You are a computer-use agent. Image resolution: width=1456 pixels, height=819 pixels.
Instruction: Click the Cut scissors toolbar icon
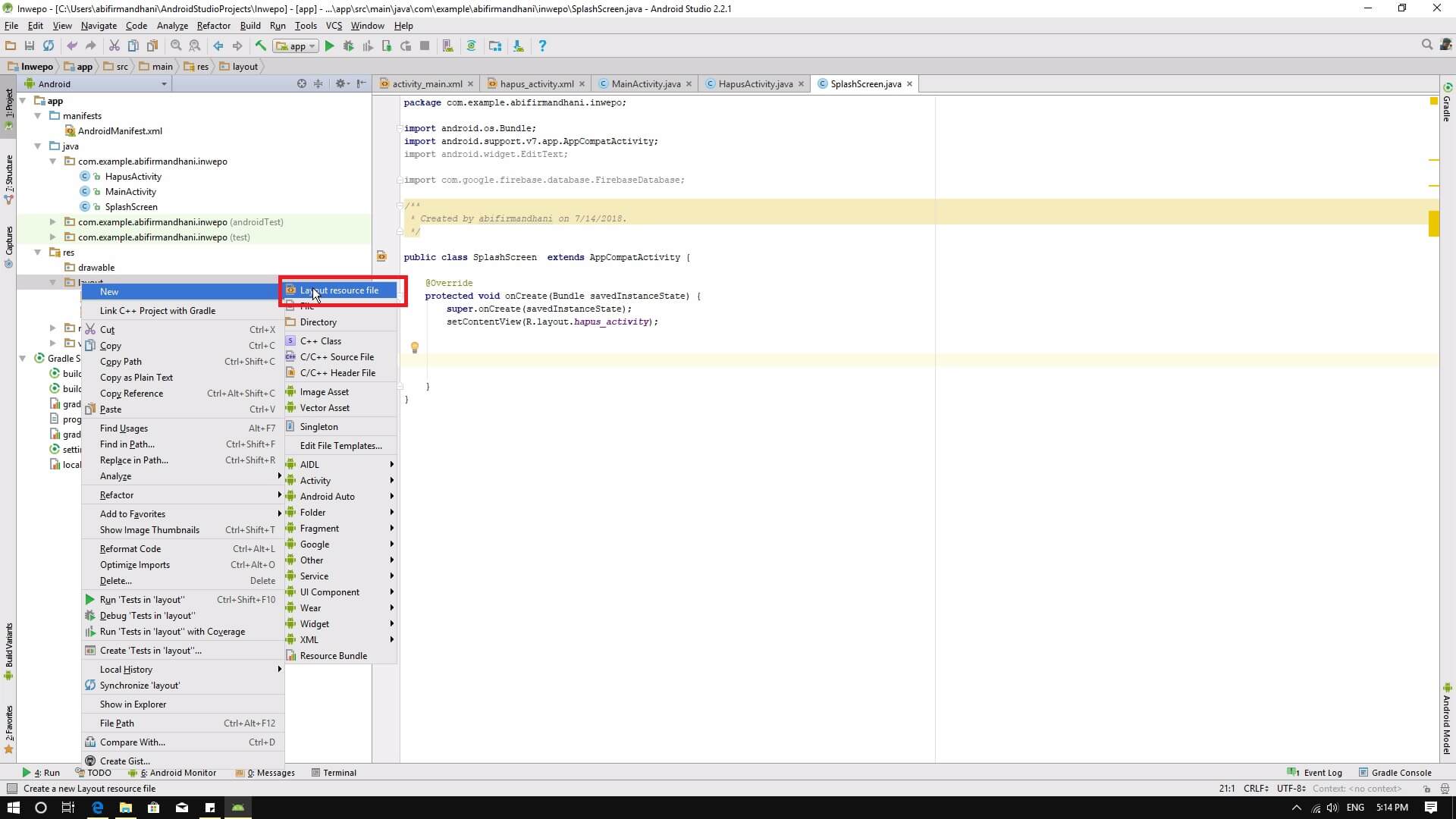coord(114,46)
